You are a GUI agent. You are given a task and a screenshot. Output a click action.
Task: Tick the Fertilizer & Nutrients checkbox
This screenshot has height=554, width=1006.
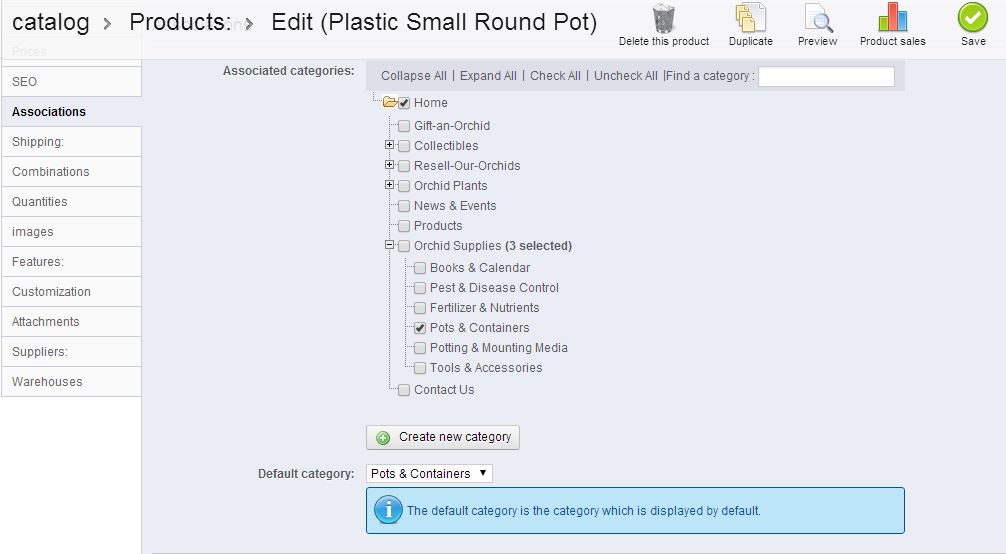click(420, 308)
